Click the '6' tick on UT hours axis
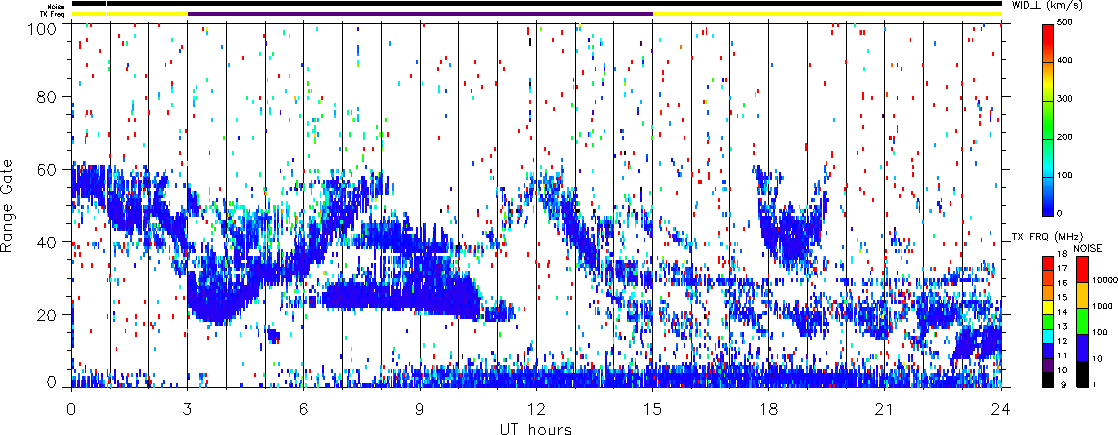Viewport: 1118px width, 435px height. pos(304,409)
